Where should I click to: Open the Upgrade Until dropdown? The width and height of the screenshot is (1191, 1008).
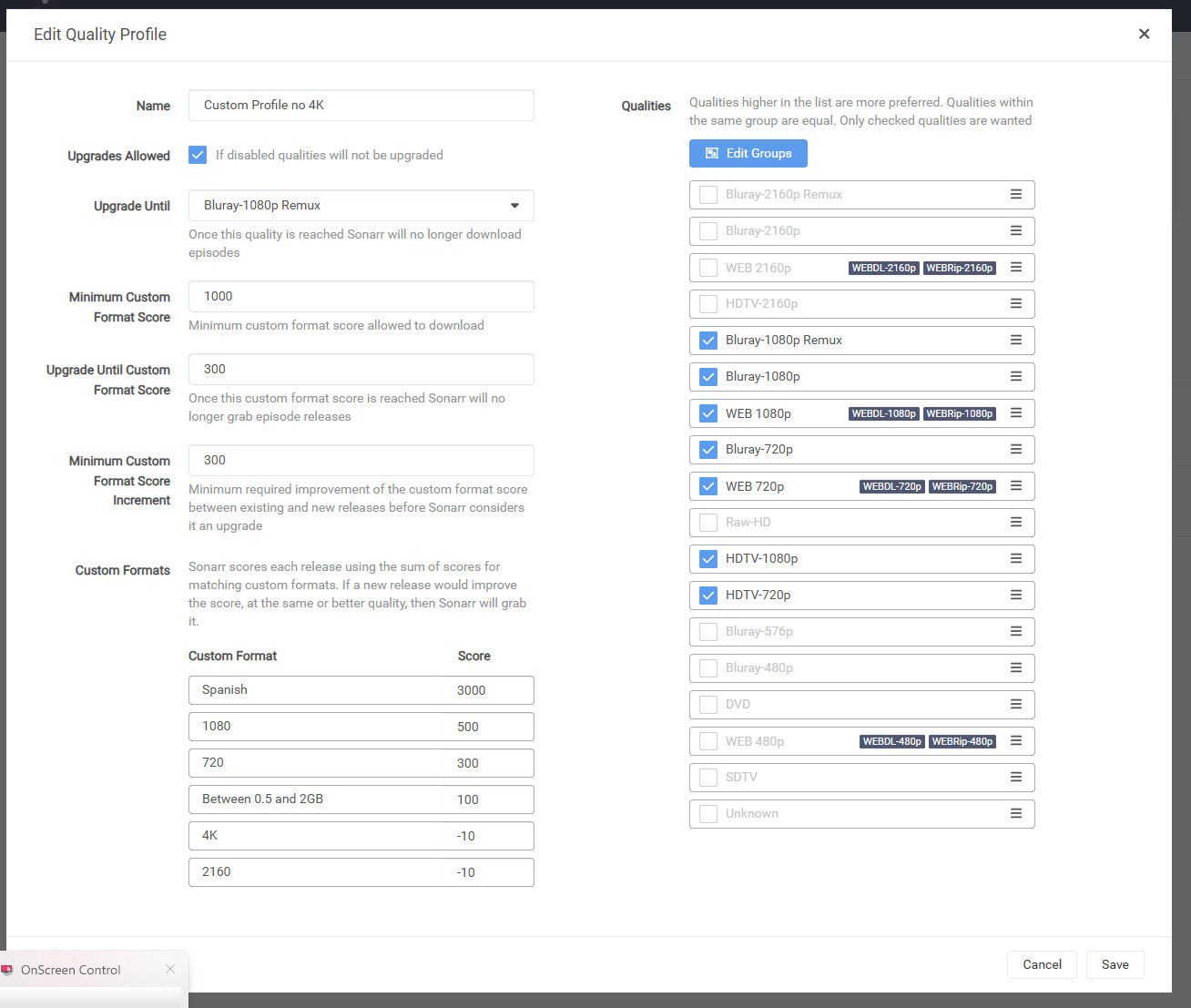361,205
